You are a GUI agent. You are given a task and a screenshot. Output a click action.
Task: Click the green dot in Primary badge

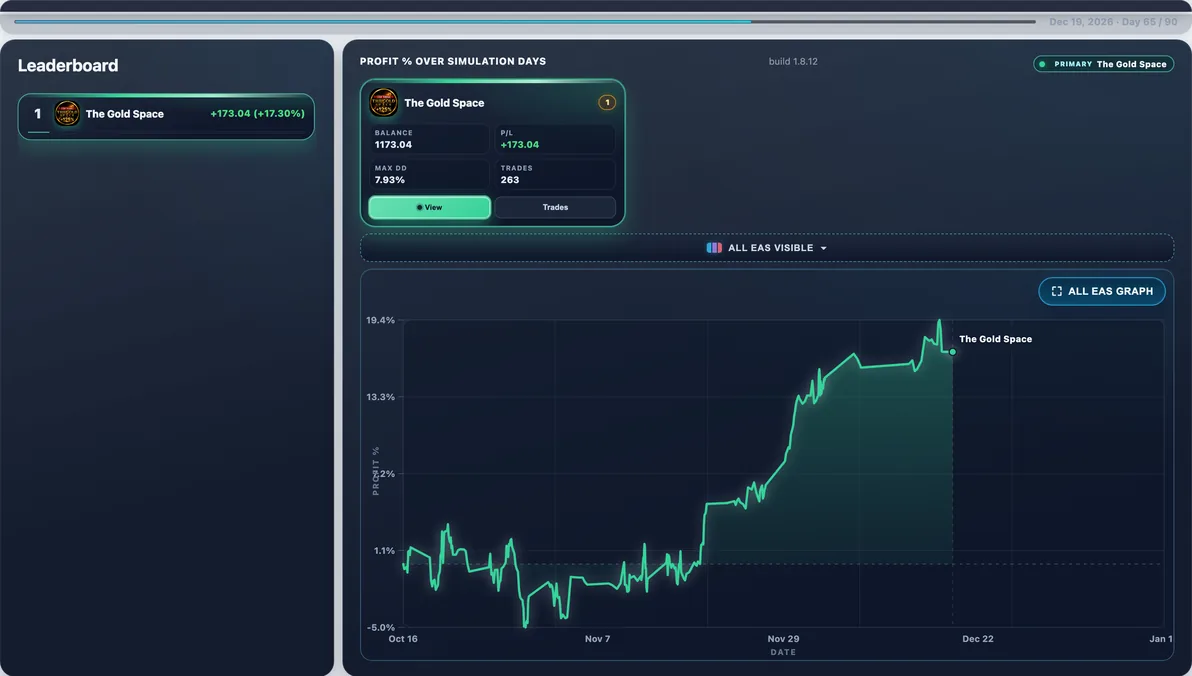point(1042,64)
